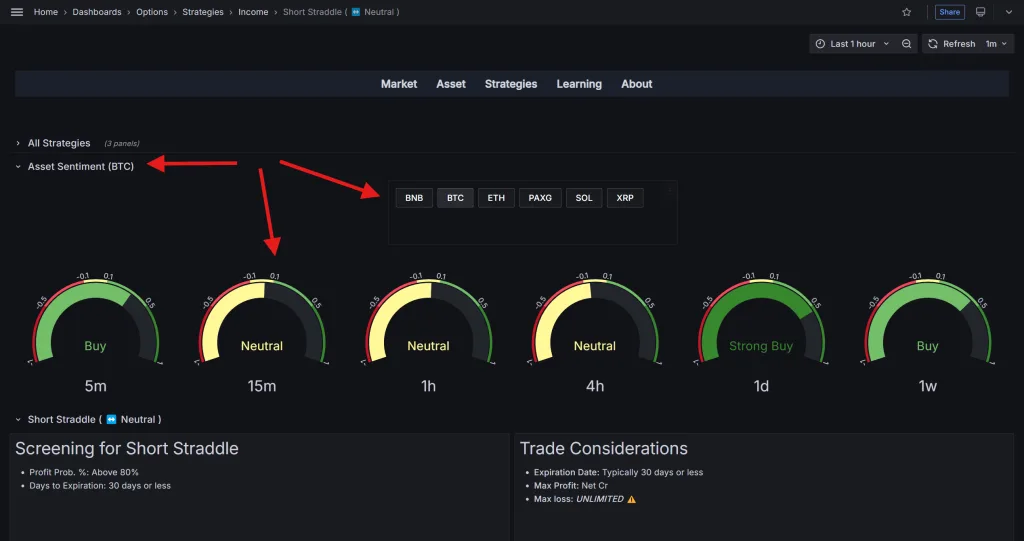The height and width of the screenshot is (541, 1024).
Task: Toggle kiosk view monitor icon
Action: [x=980, y=12]
